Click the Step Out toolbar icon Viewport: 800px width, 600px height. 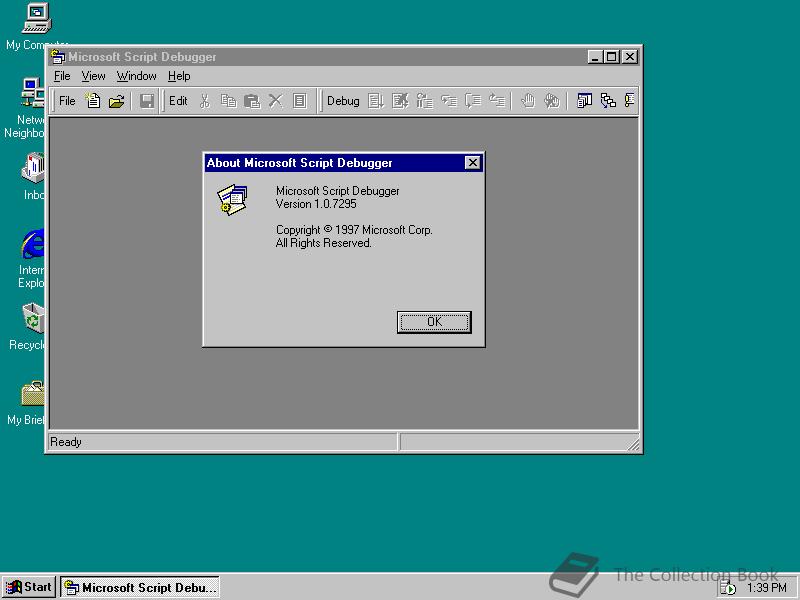[497, 101]
